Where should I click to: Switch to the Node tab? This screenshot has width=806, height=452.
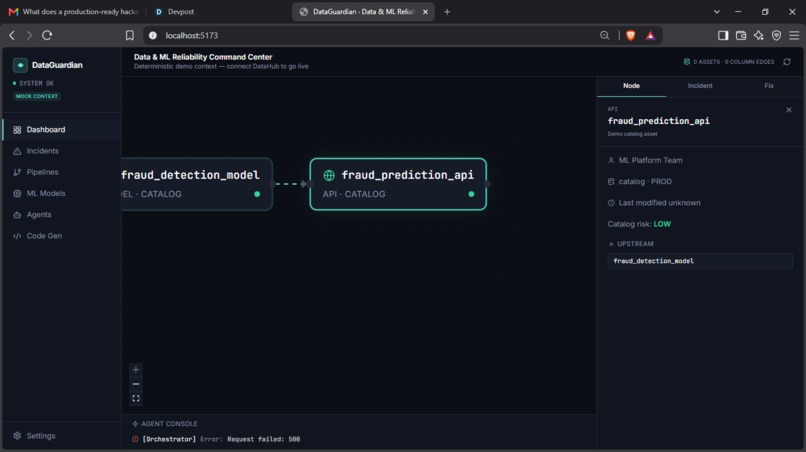(631, 86)
